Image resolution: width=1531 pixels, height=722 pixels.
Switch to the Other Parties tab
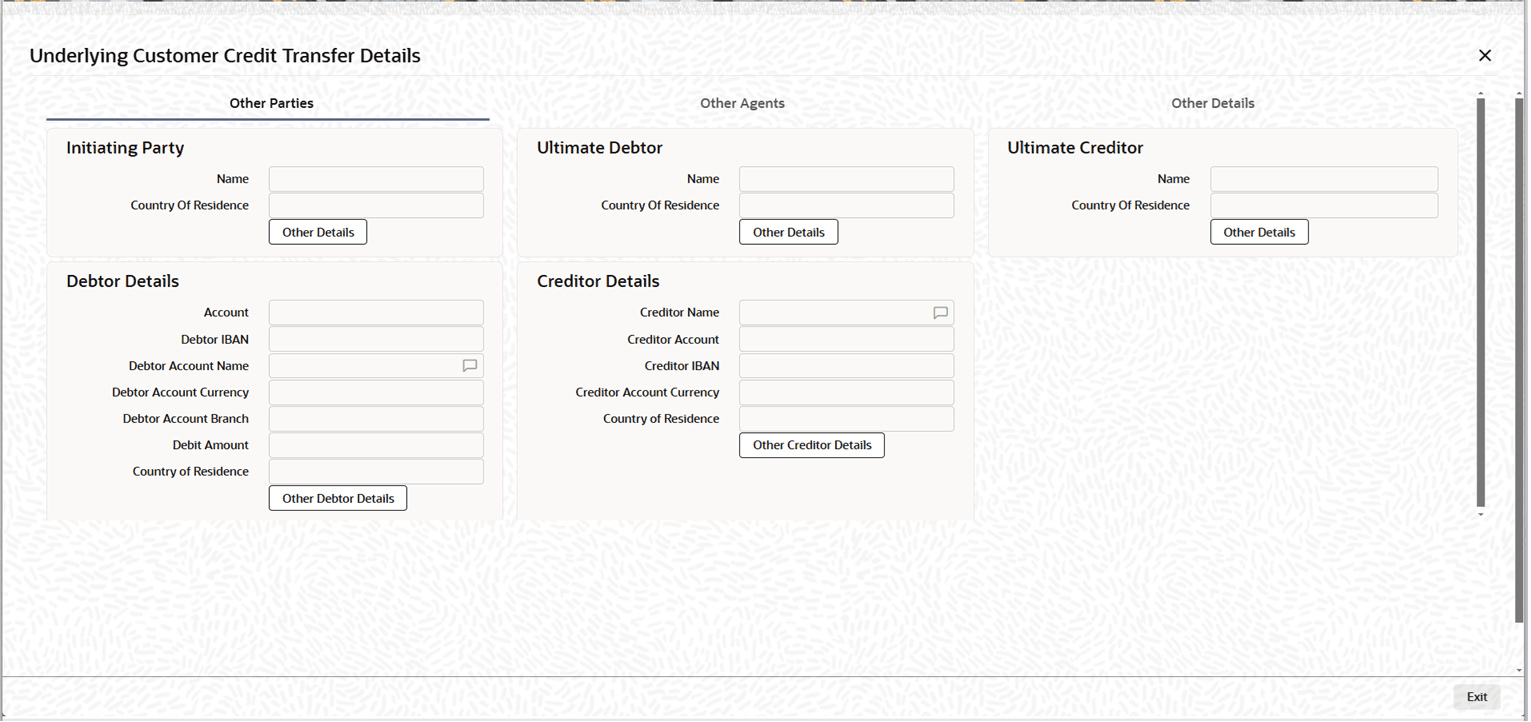272,103
